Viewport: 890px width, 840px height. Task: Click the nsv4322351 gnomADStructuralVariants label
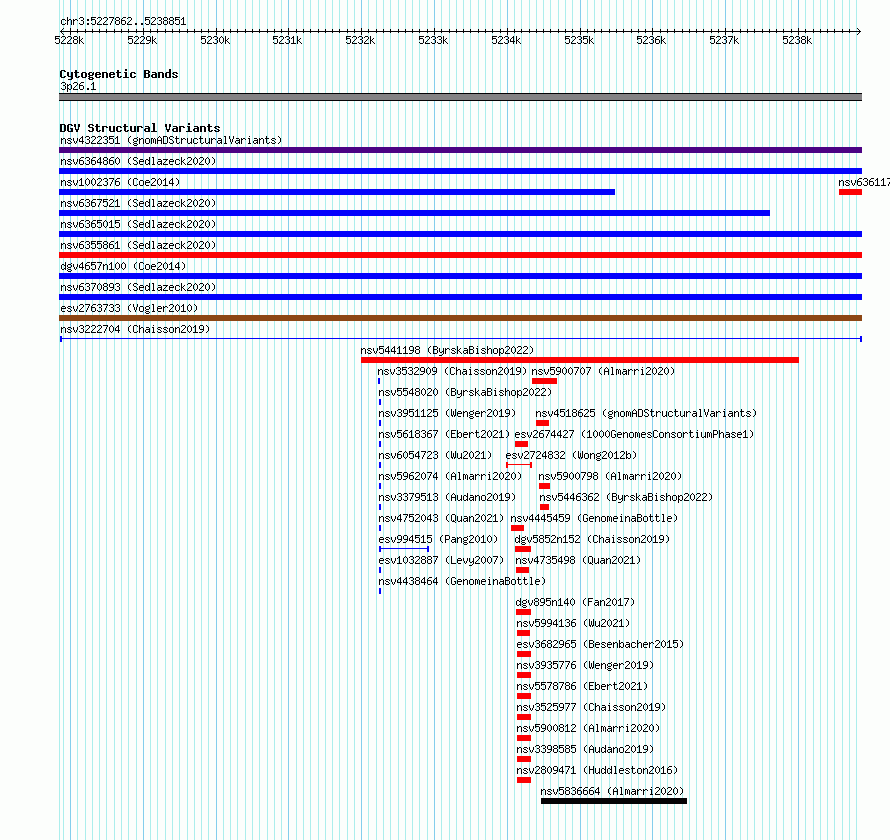point(171,140)
